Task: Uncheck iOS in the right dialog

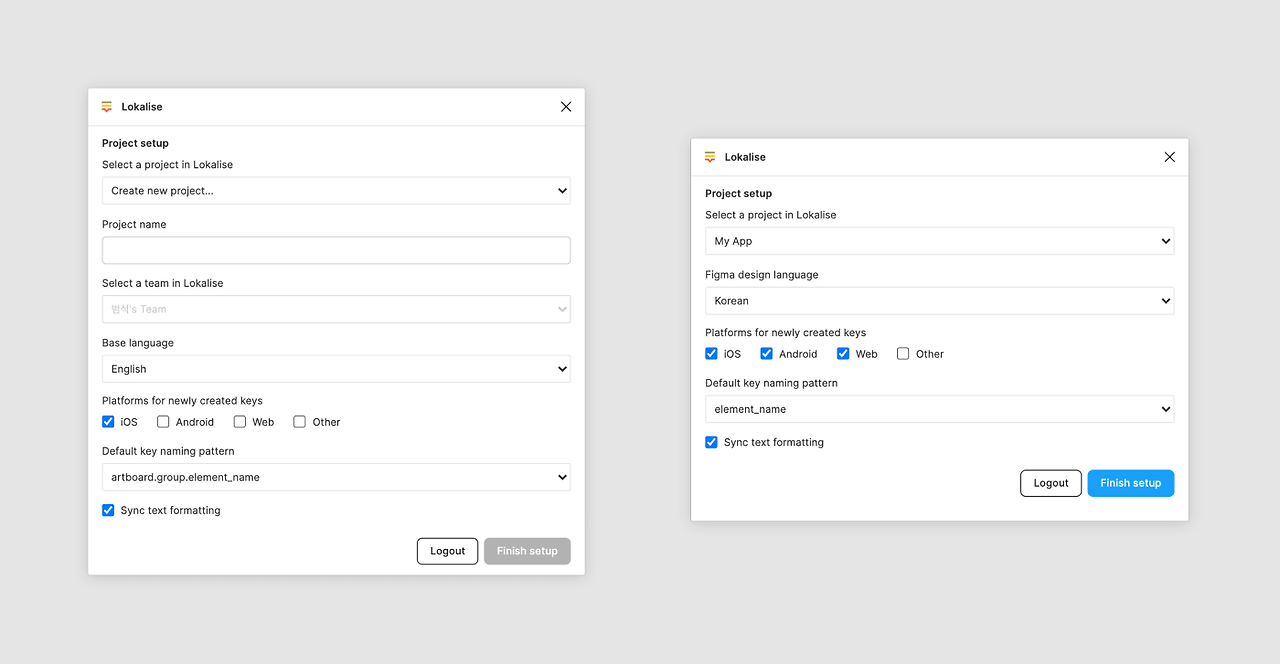Action: (x=711, y=354)
